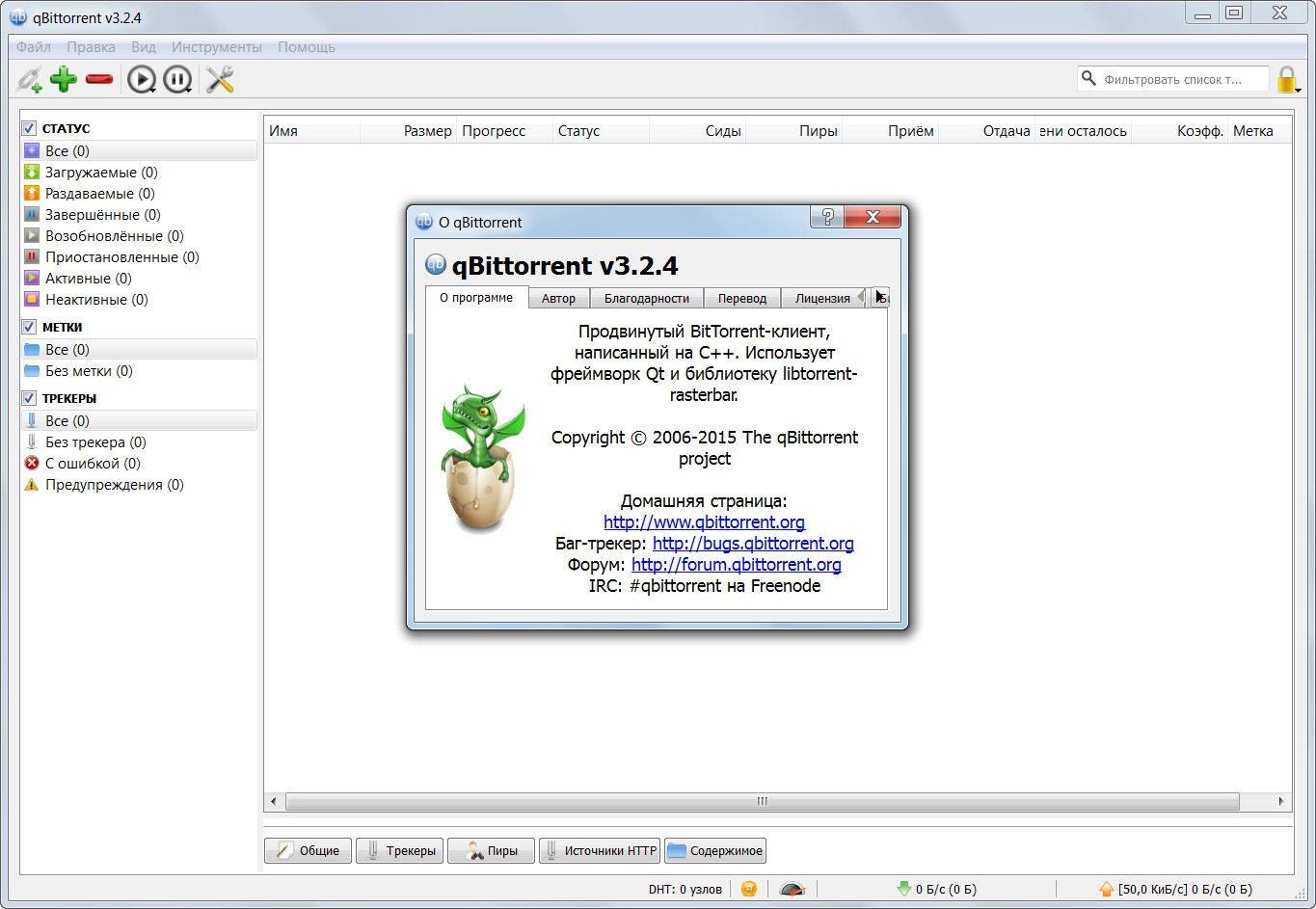This screenshot has width=1316, height=909.
Task: Select Предупреждения (0) tracker filter
Action: click(x=140, y=485)
